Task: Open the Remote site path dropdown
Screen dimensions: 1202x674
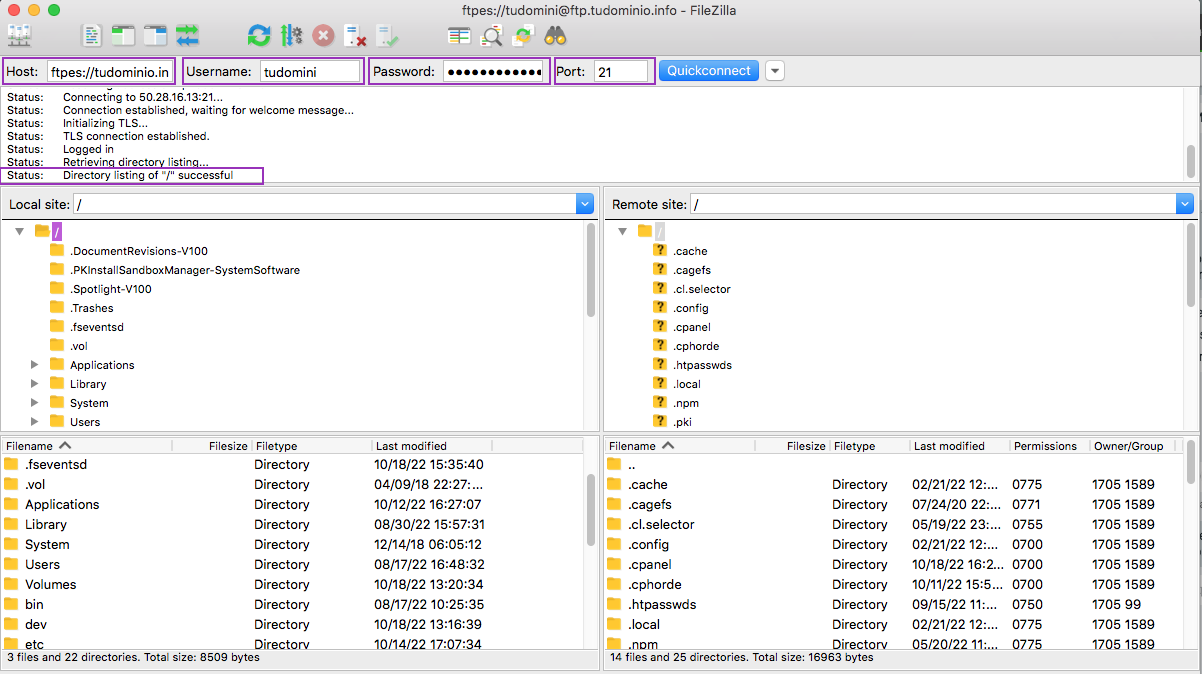Action: click(1185, 204)
